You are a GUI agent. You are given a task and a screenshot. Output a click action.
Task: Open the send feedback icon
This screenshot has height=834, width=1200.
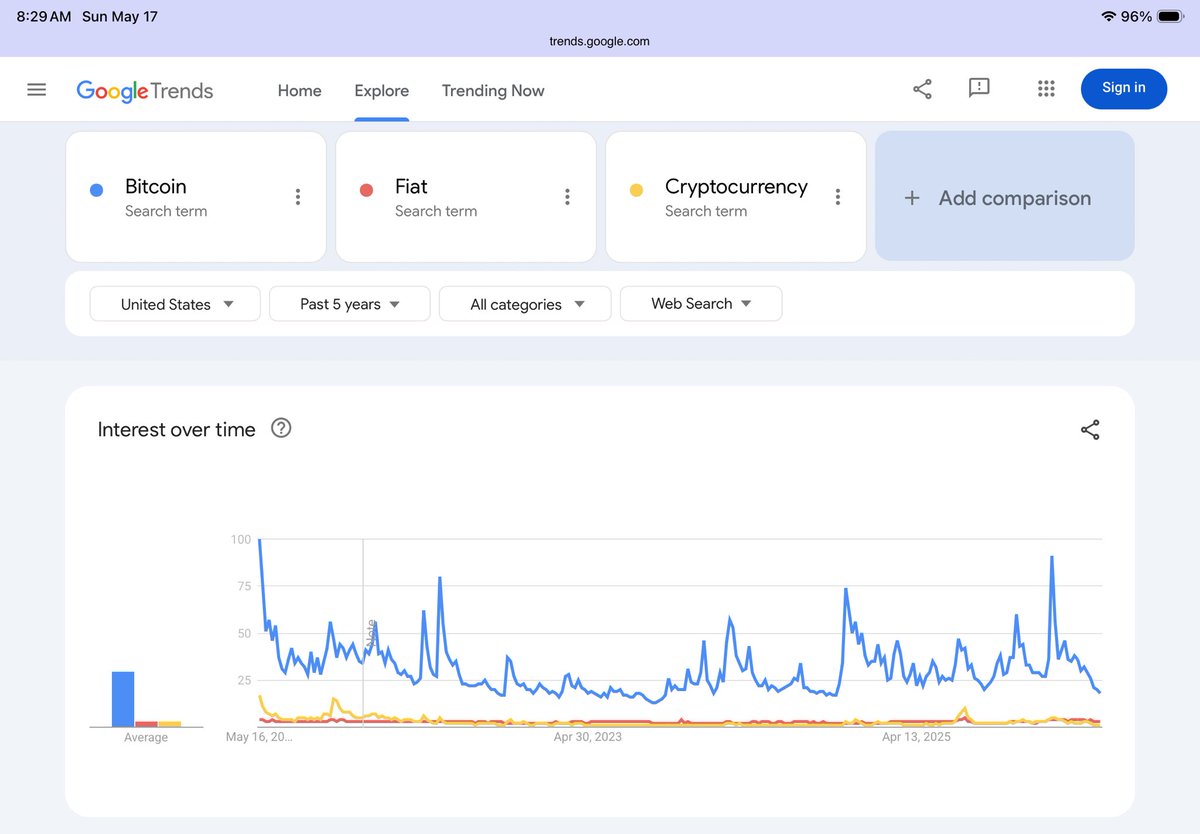coord(979,88)
